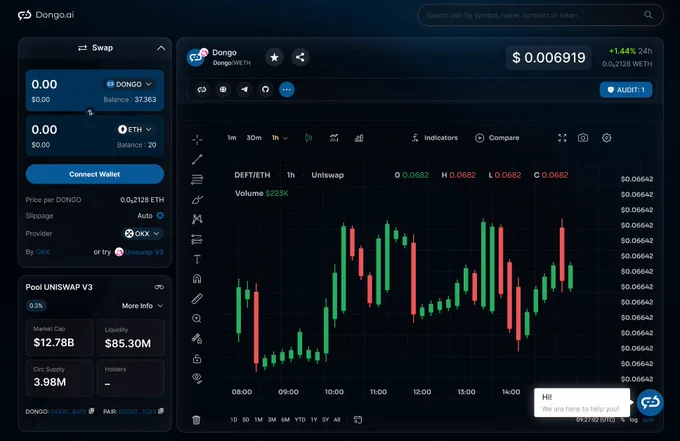Switch to candlestick chart type

pos(308,138)
